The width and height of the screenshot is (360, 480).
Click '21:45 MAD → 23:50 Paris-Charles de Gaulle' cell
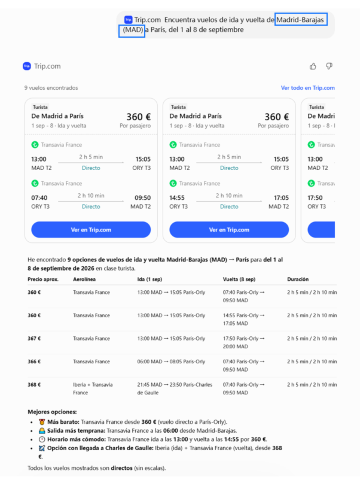(175, 389)
